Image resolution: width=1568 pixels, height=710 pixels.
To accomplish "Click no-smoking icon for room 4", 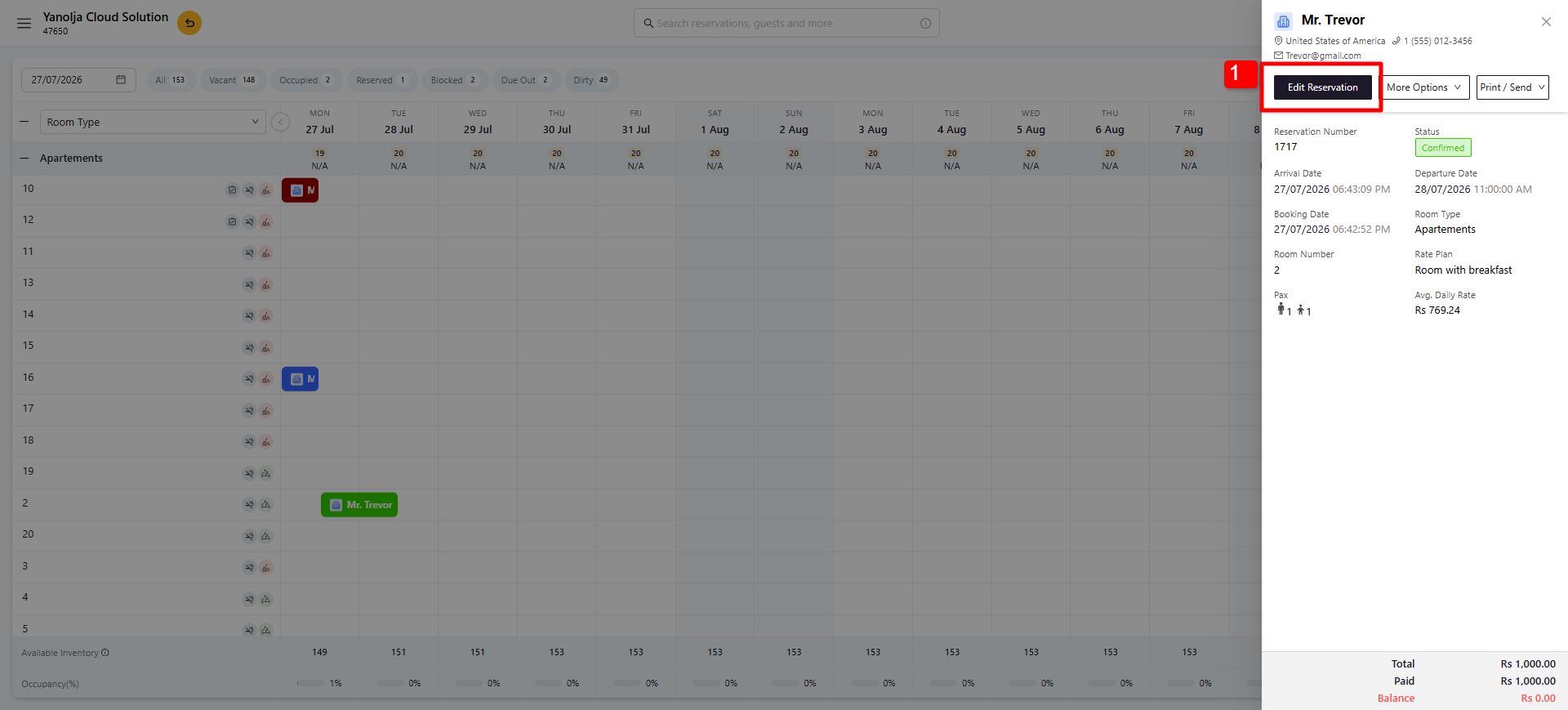I will (249, 599).
